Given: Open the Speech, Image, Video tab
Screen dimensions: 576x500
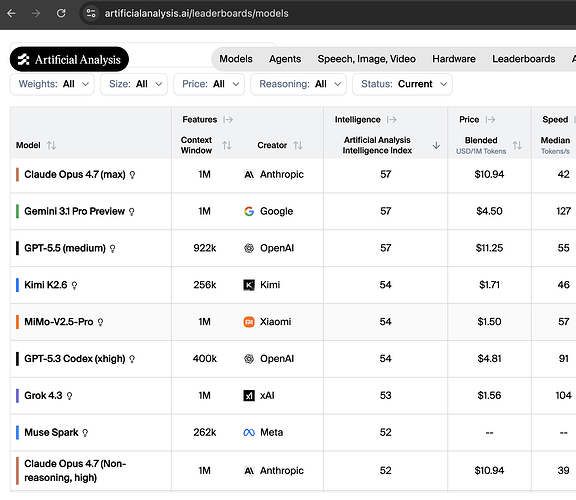Looking at the screenshot, I should tap(367, 59).
